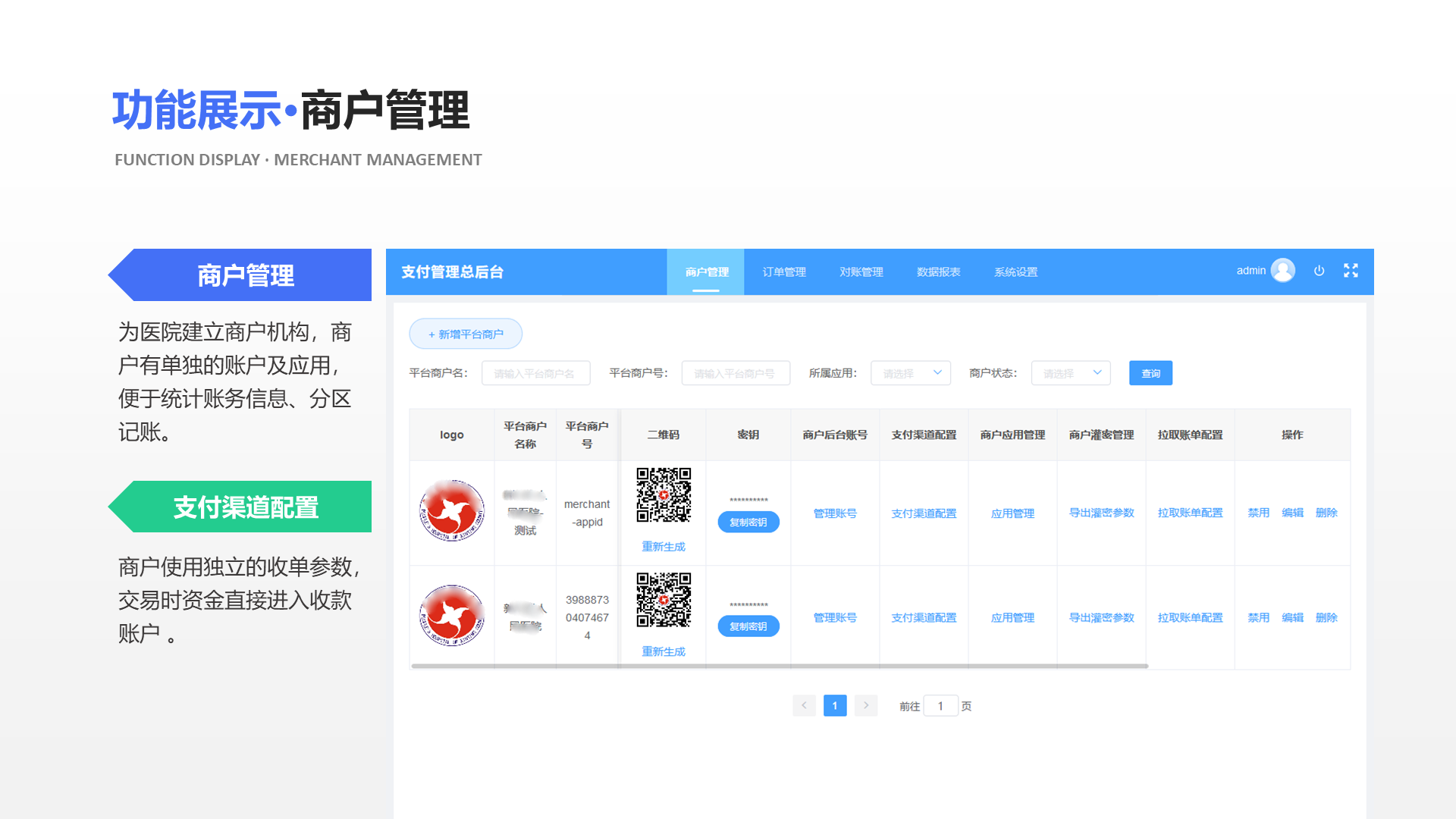Open the 所属应用 dropdown
Viewport: 1456px width, 819px height.
[910, 372]
